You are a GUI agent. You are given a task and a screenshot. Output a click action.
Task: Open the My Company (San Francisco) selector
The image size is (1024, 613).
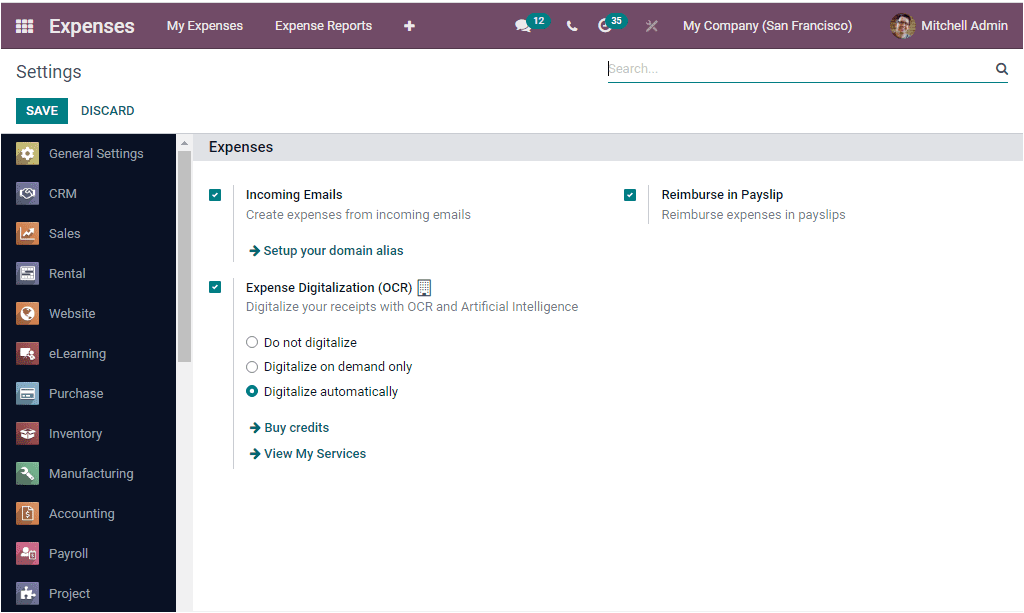coord(767,25)
